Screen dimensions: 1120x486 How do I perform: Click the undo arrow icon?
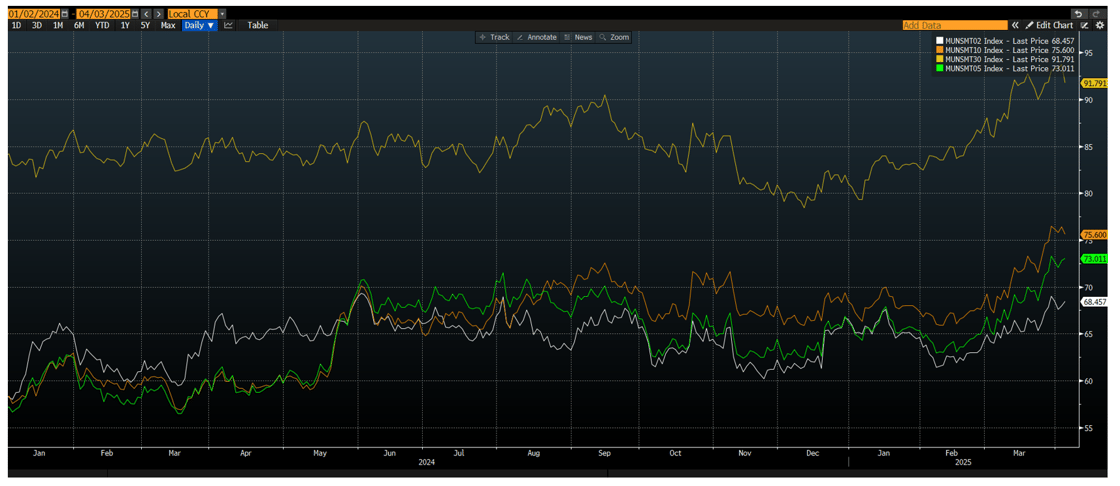tap(1078, 14)
